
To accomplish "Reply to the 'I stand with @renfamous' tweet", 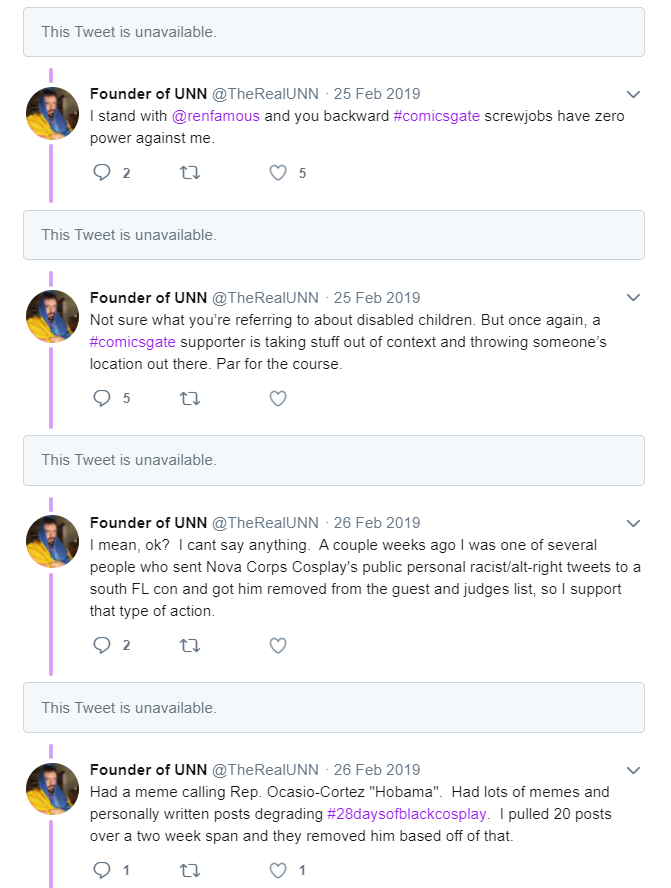I will pos(102,172).
